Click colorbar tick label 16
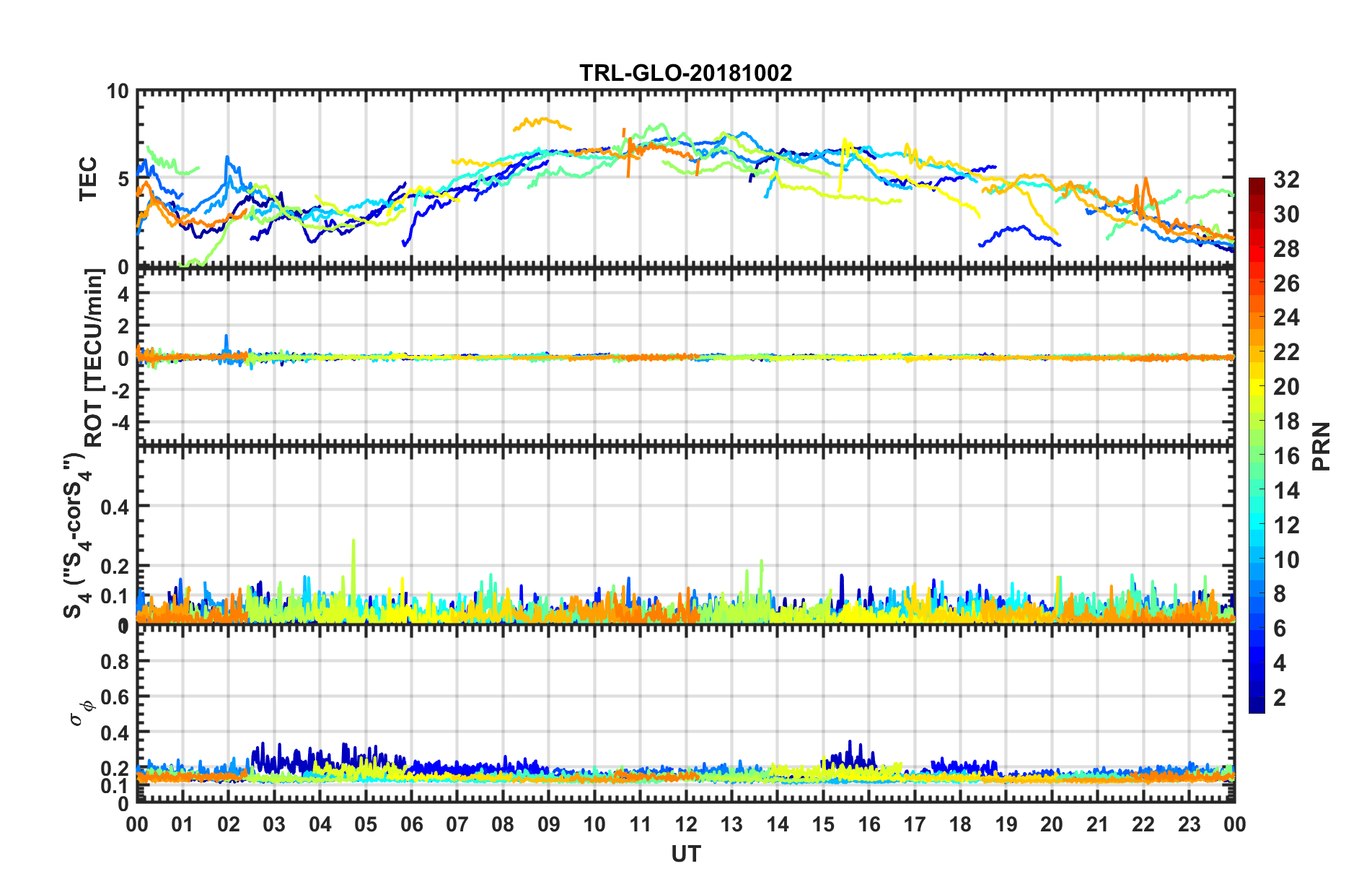1372x892 pixels. [1285, 456]
